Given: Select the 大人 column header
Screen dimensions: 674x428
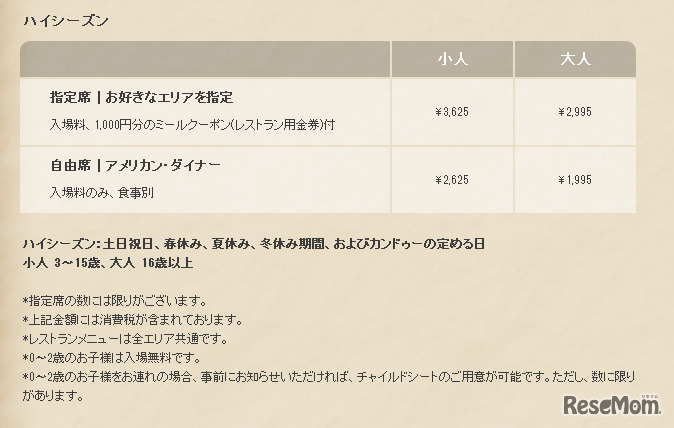Looking at the screenshot, I should 575,59.
